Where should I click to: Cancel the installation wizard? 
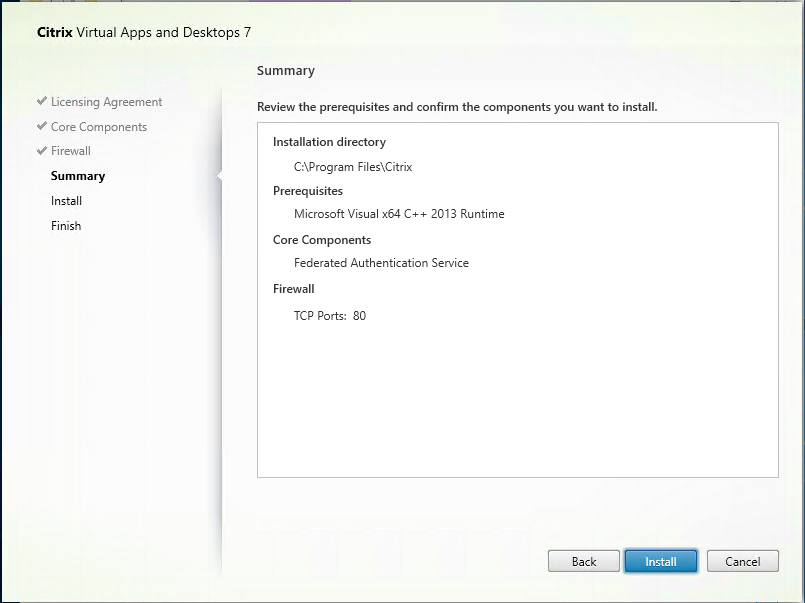click(742, 561)
